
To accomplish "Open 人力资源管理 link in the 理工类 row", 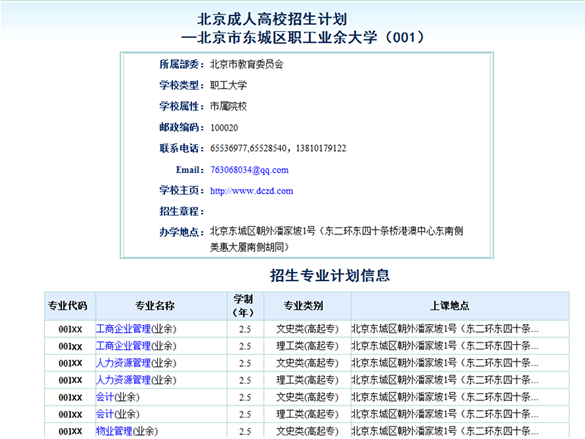I will point(123,380).
